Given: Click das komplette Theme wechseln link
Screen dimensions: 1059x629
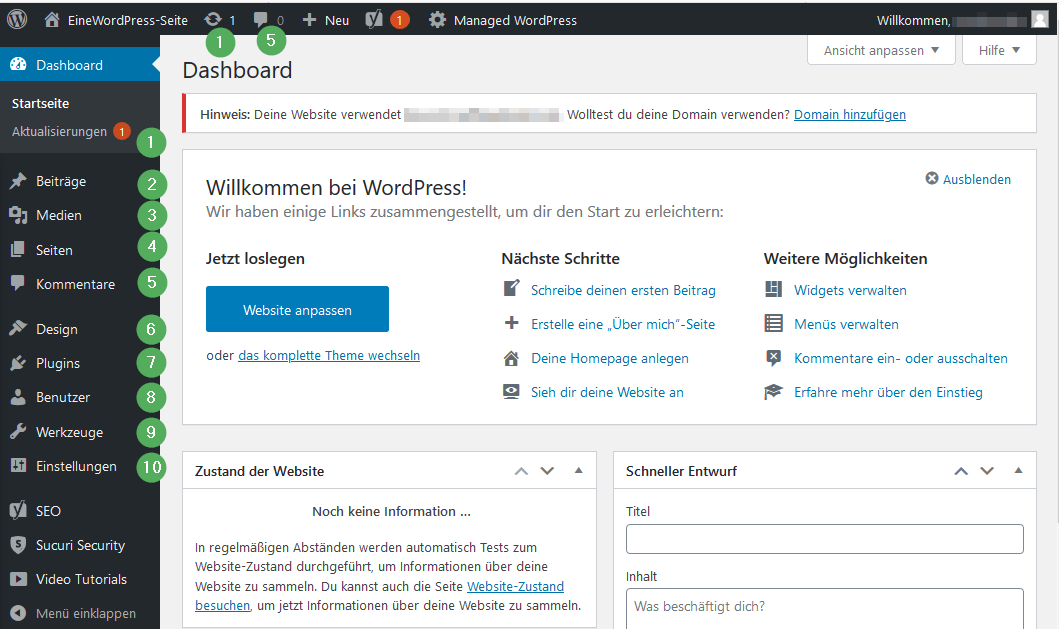Looking at the screenshot, I should [329, 355].
